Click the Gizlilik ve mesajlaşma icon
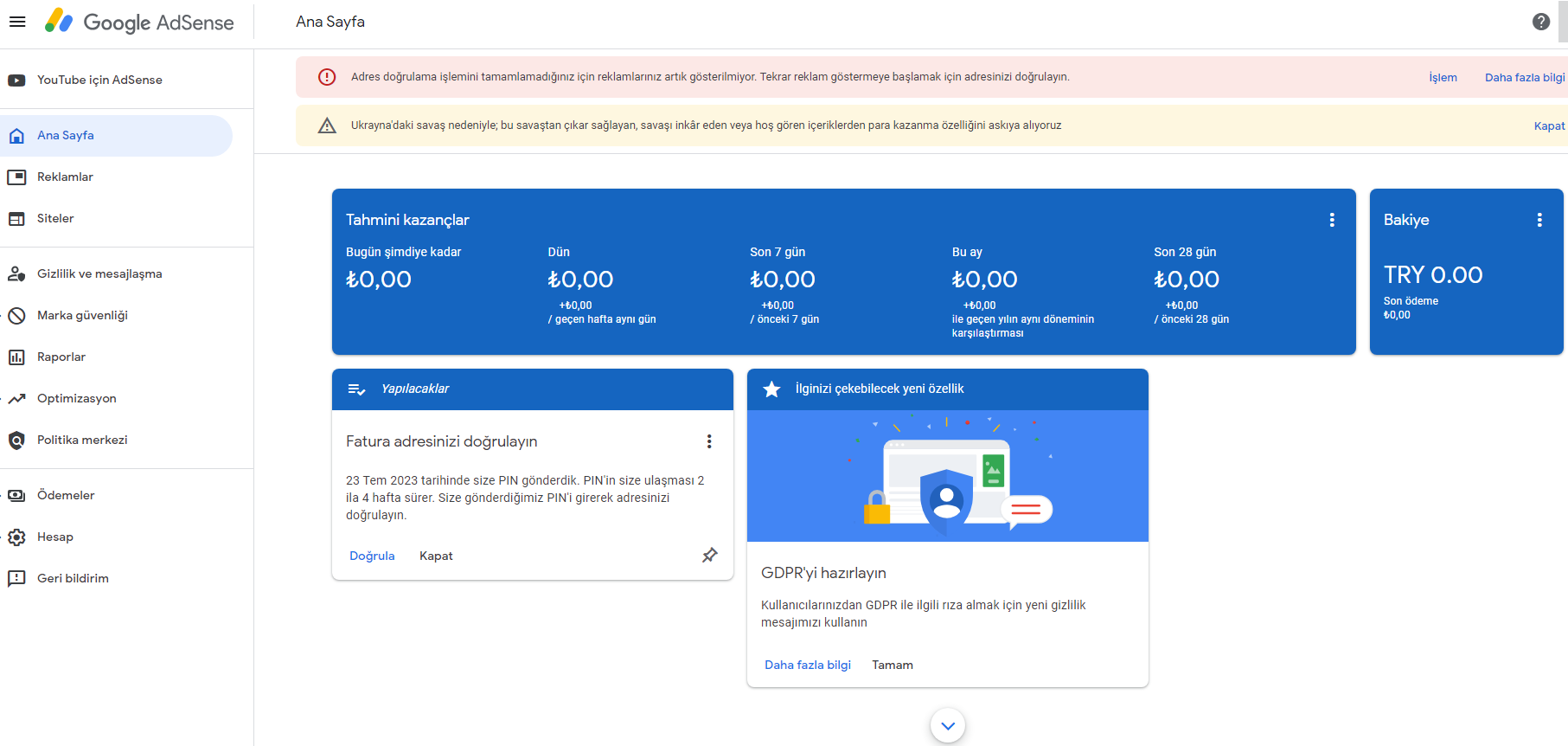Viewport: 1568px width, 746px height. (x=16, y=274)
